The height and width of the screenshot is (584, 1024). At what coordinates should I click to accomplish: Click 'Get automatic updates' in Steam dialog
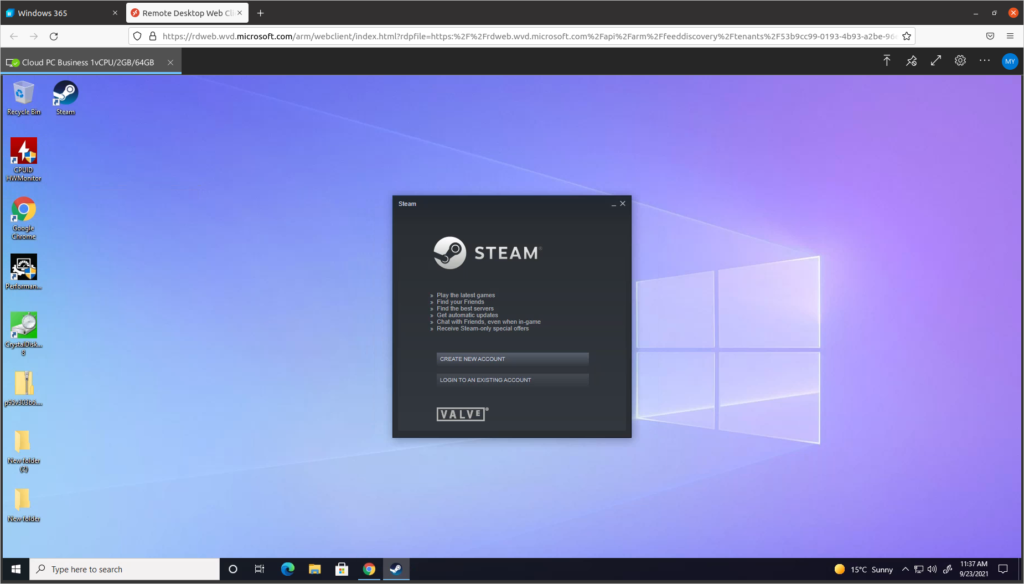tap(467, 315)
